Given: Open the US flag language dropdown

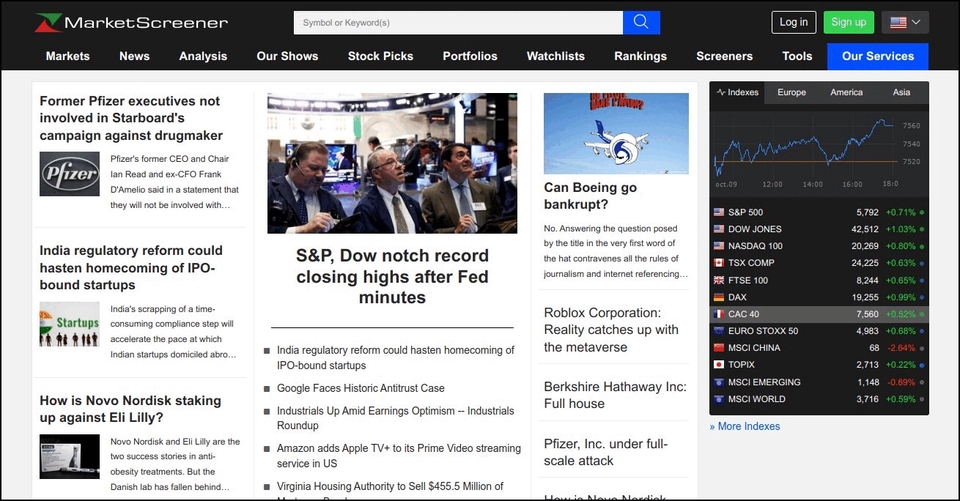Looking at the screenshot, I should pos(905,23).
